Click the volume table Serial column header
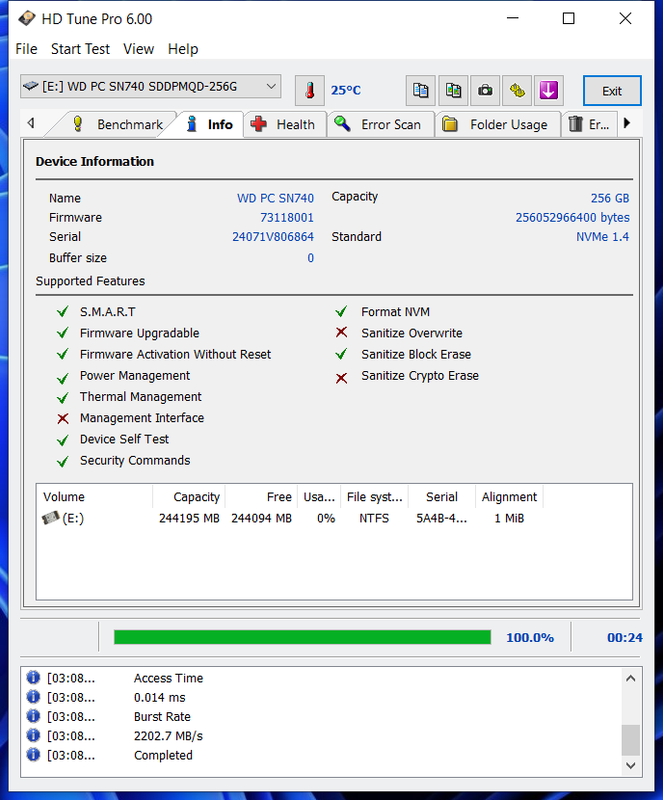Image resolution: width=663 pixels, height=800 pixels. 442,496
